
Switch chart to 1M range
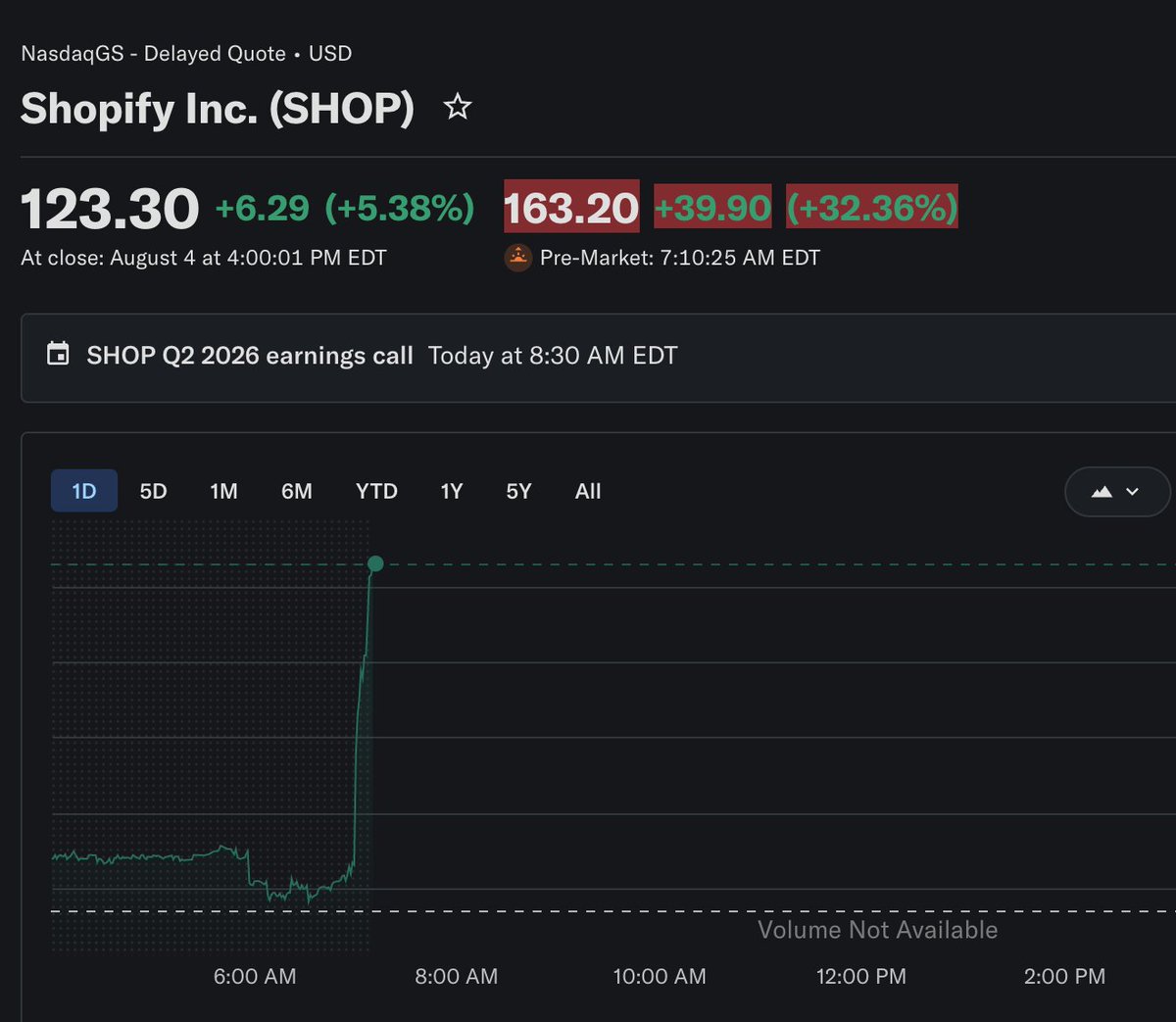tap(223, 491)
